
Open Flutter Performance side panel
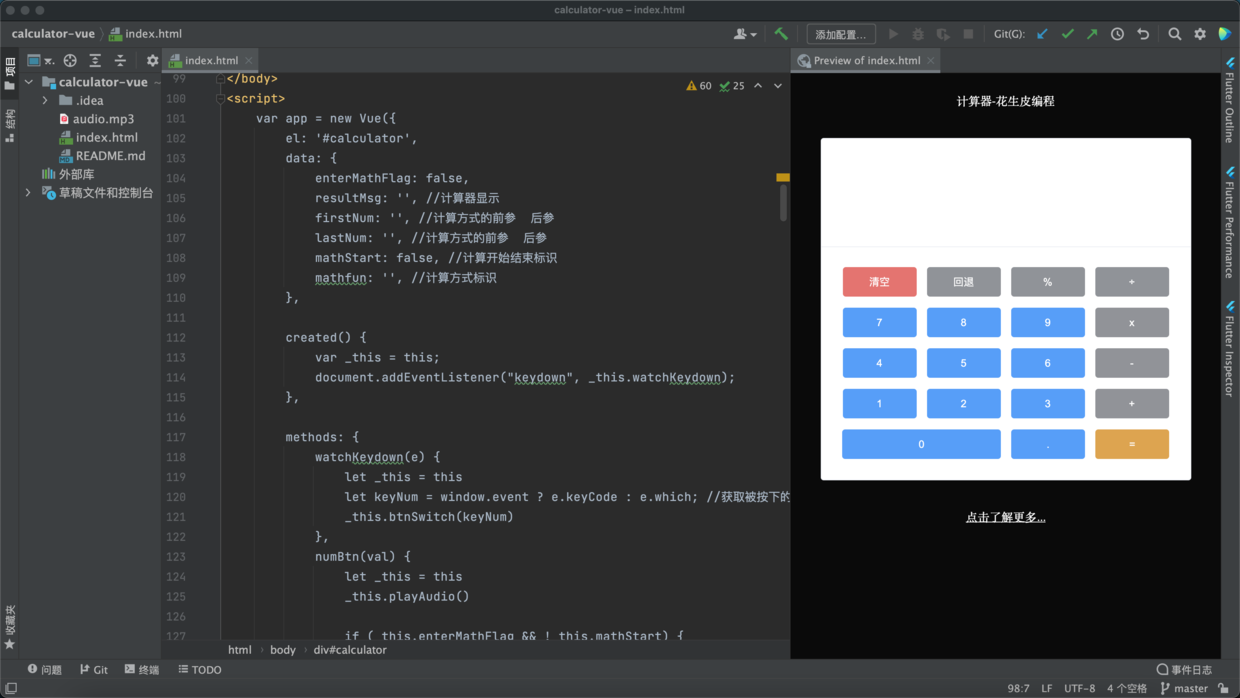[x=1230, y=222]
